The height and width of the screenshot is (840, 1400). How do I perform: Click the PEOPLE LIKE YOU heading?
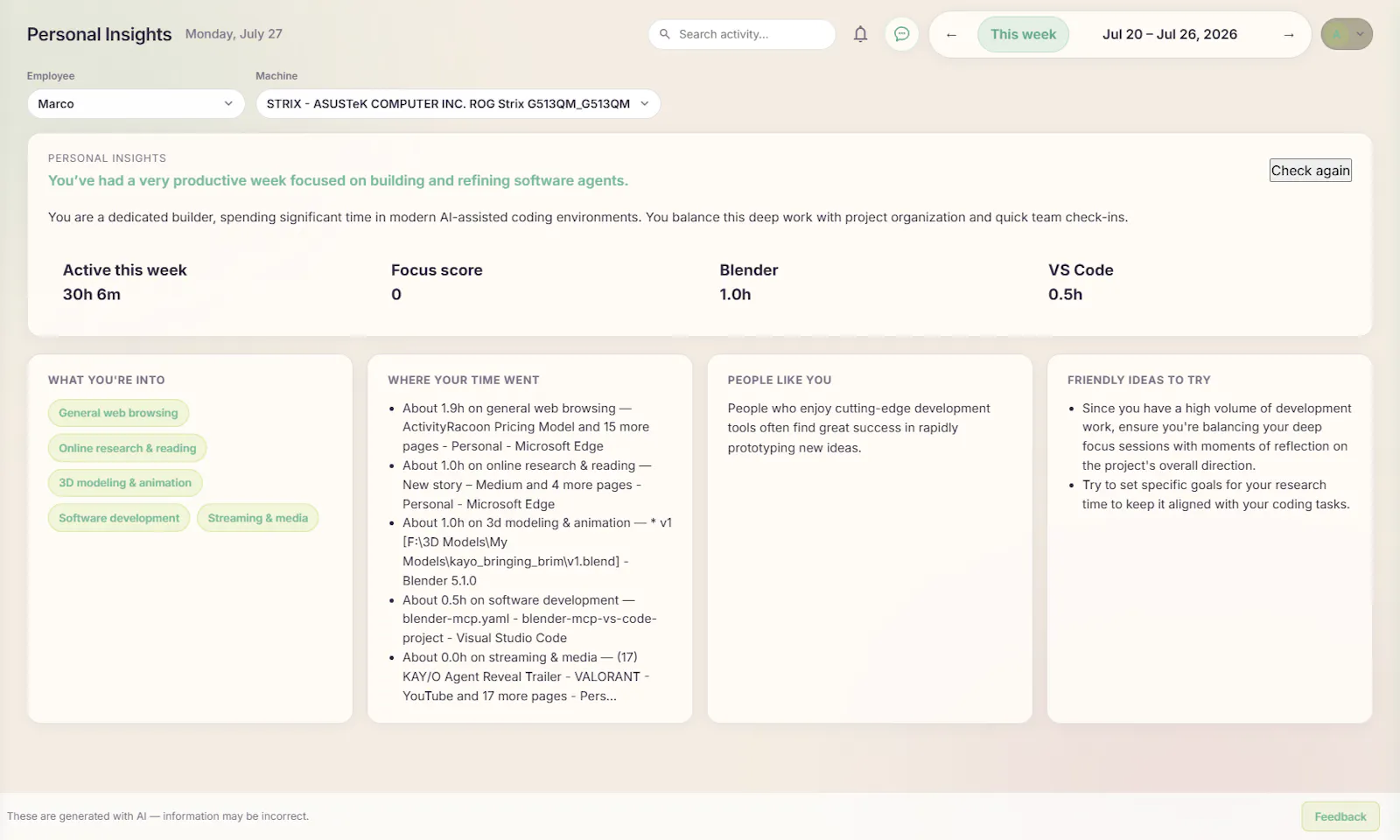click(x=780, y=380)
